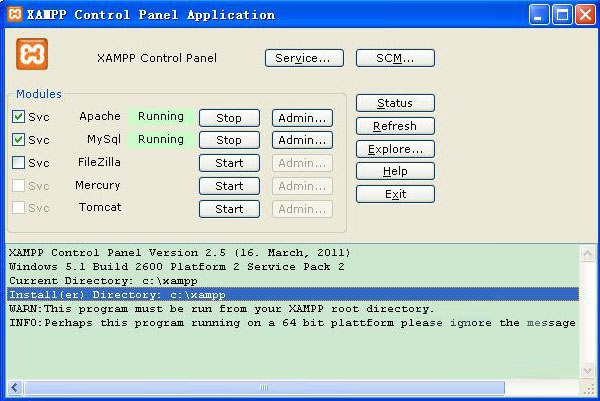The height and width of the screenshot is (401, 600).
Task: Start the FileZilla module
Action: click(x=229, y=163)
